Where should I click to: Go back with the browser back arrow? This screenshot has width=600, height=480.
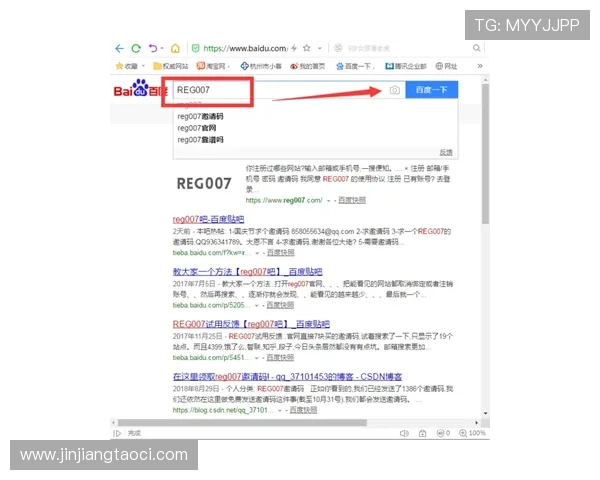click(119, 49)
